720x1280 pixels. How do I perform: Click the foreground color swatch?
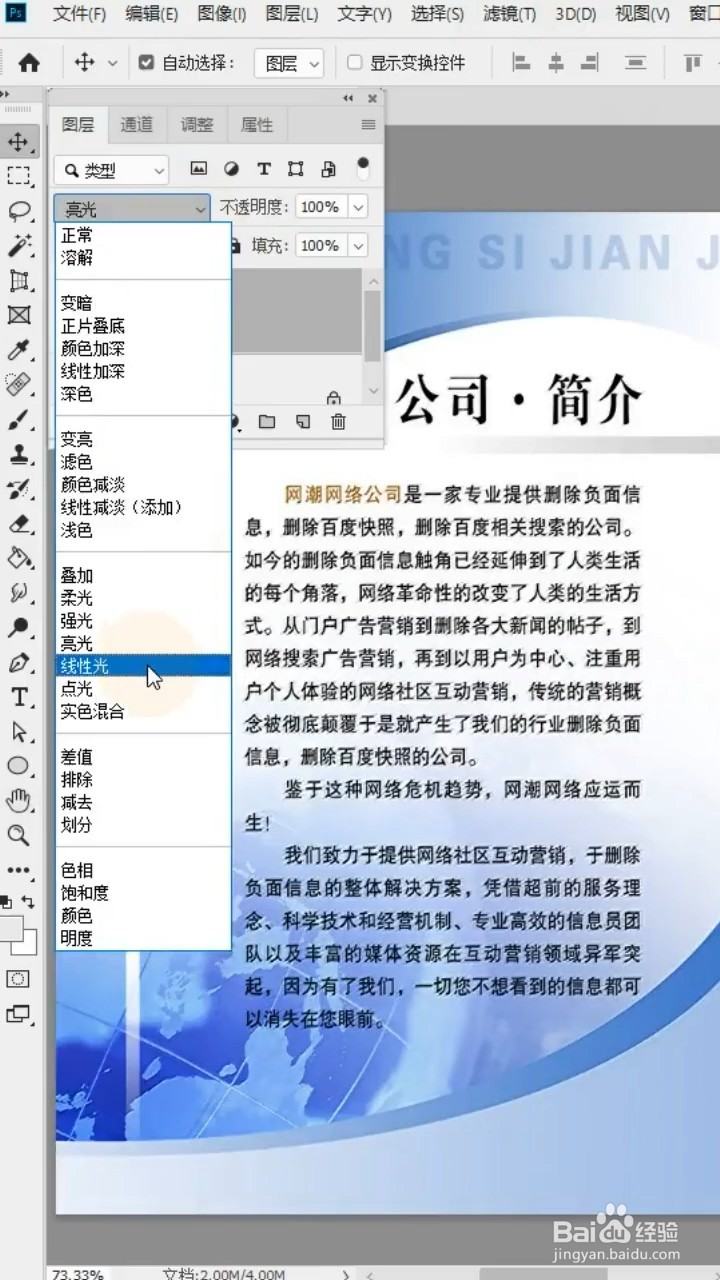[x=11, y=927]
